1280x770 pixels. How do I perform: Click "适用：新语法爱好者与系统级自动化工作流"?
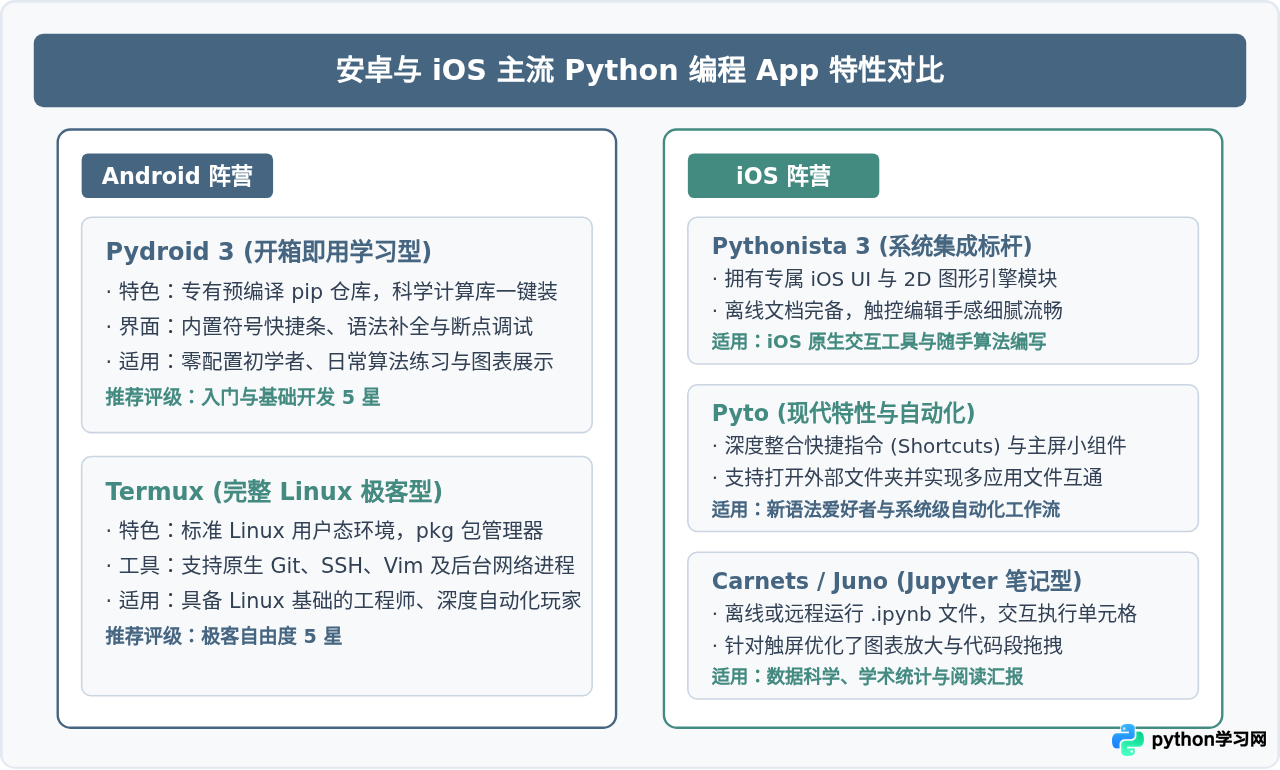[886, 510]
